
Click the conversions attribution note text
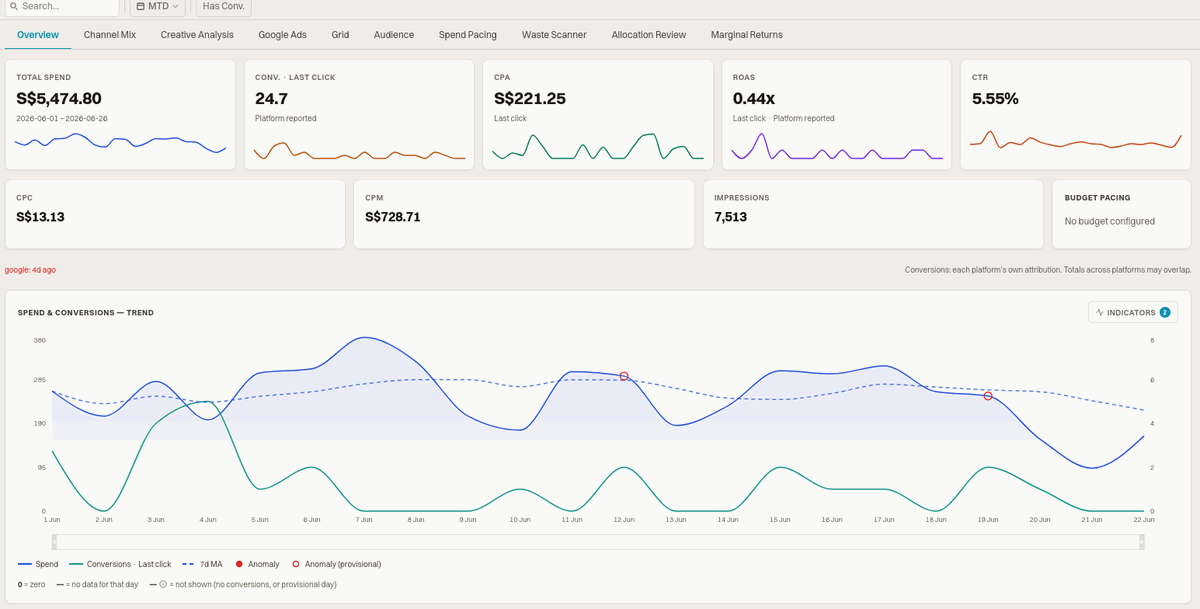[1049, 270]
